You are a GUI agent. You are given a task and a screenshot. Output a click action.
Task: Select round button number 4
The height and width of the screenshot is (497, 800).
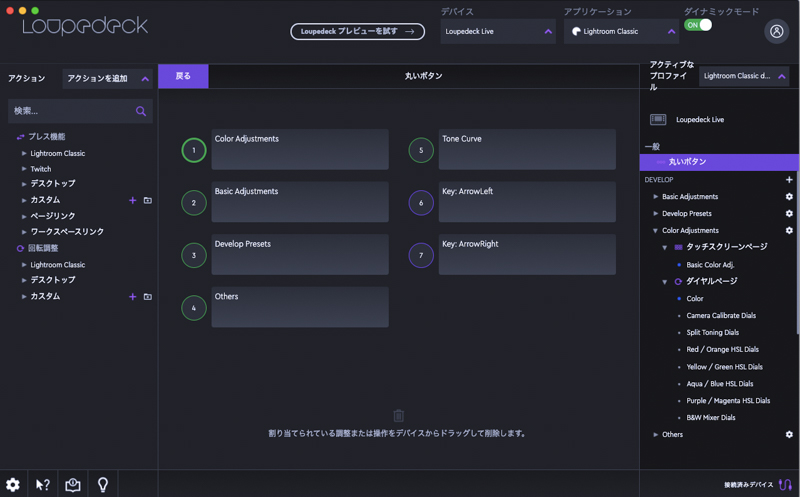point(194,308)
